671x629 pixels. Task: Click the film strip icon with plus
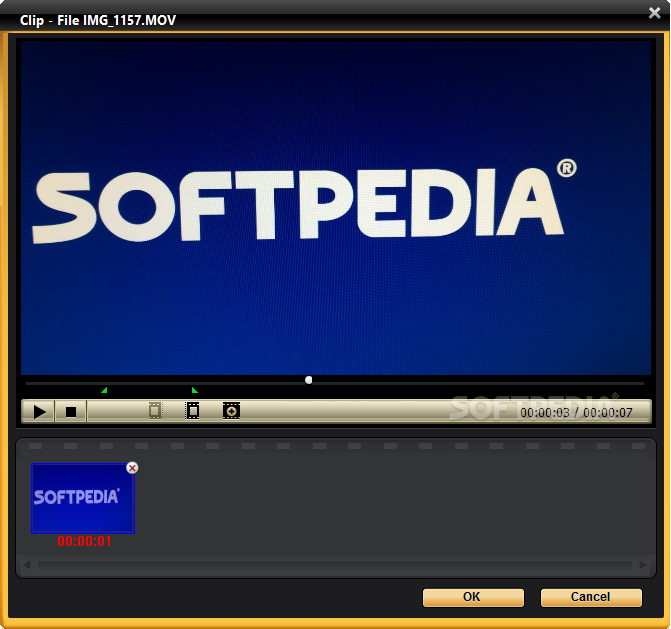click(231, 411)
